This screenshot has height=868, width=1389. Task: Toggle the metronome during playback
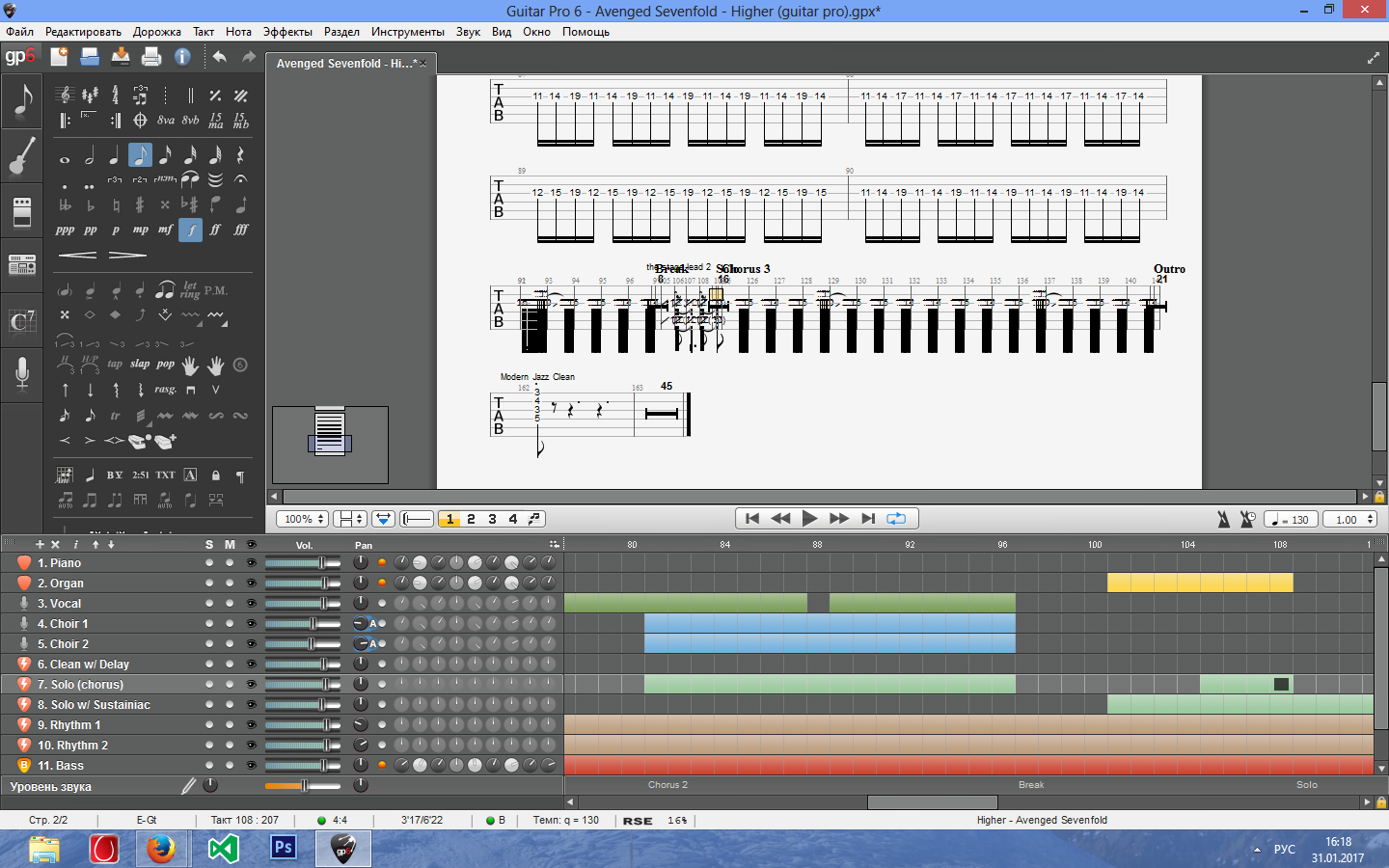coord(1223,519)
